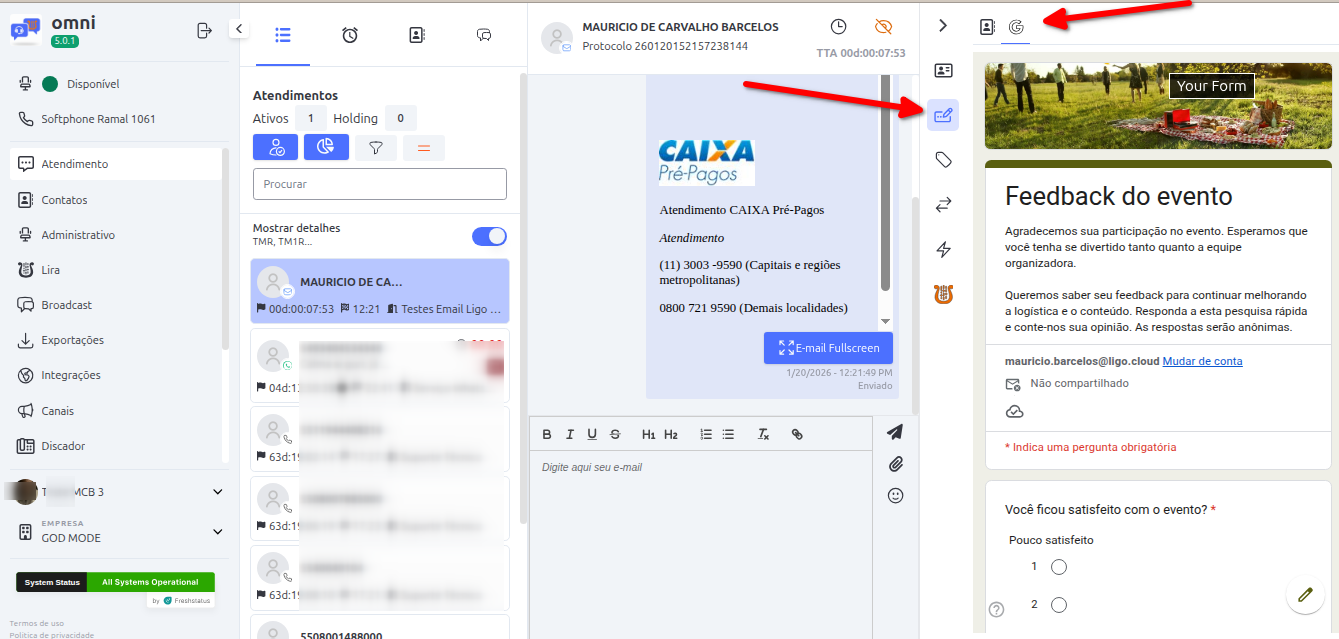Select the lightning bolt icon in right toolbar
This screenshot has height=639, width=1339.
942,249
